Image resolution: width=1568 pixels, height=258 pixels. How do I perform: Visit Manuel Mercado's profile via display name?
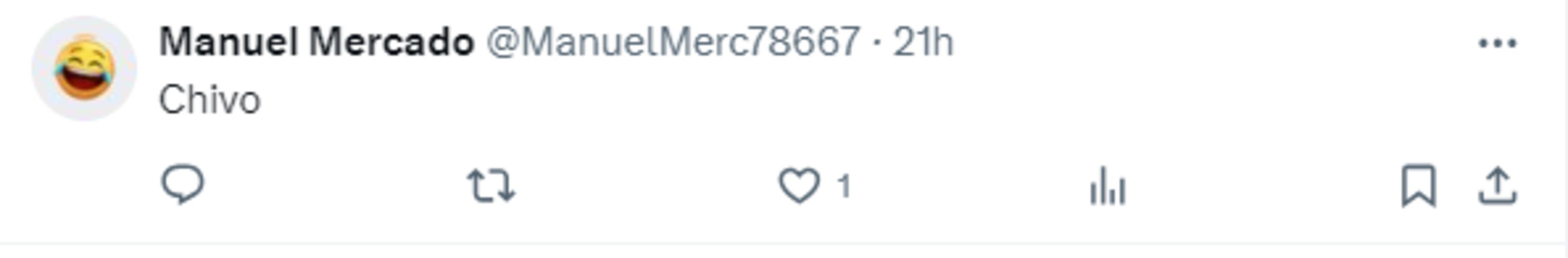[x=317, y=42]
